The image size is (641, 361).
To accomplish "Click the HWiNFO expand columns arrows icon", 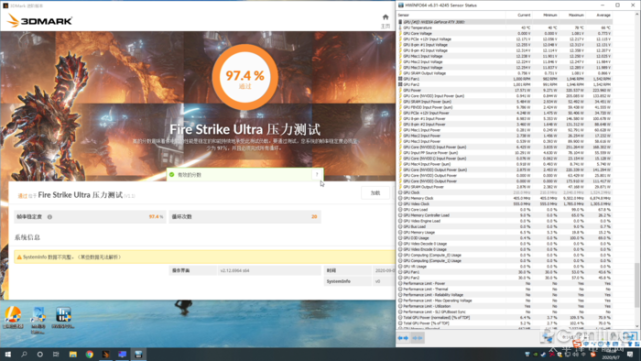I will (x=403, y=338).
